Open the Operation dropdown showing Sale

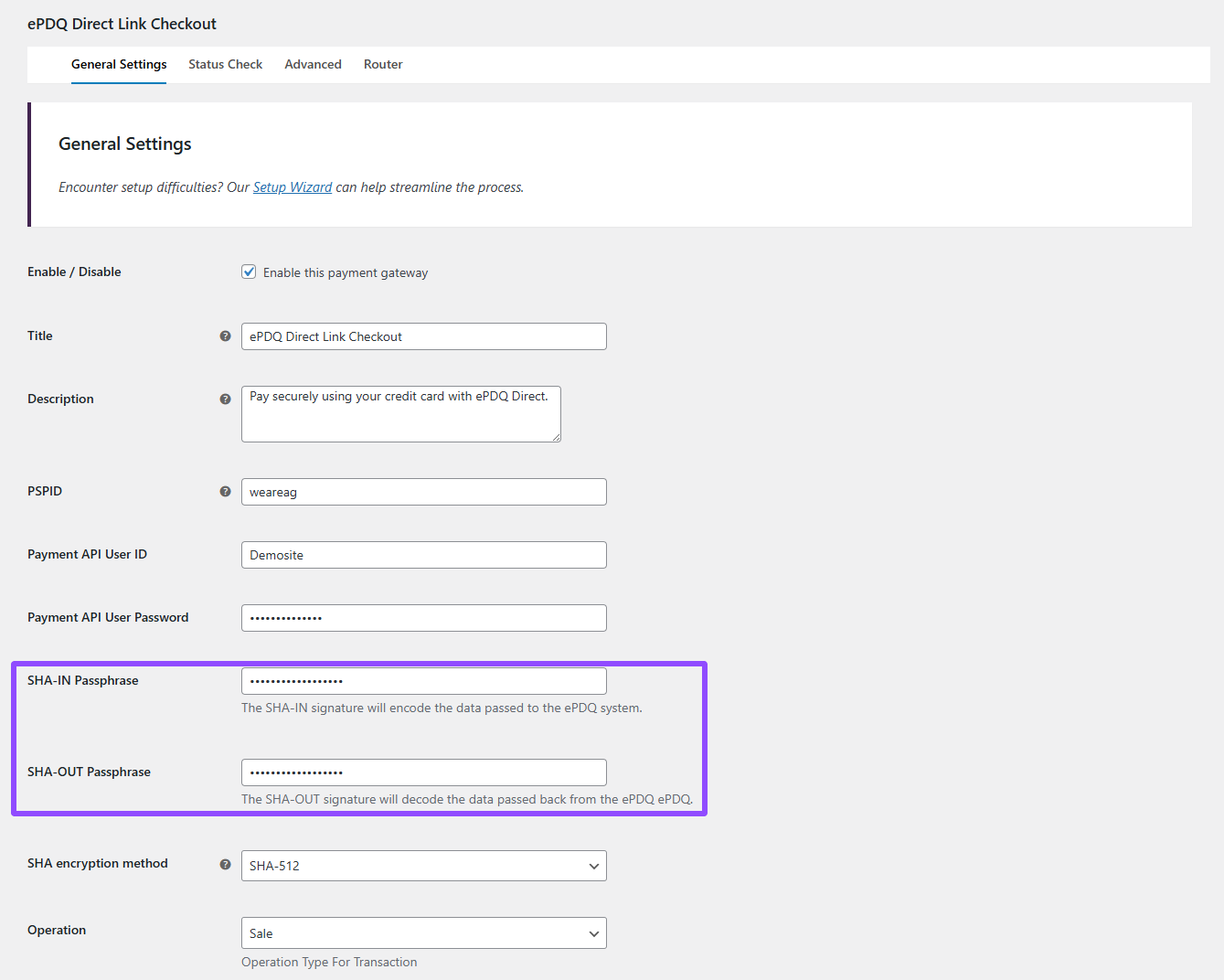[424, 933]
